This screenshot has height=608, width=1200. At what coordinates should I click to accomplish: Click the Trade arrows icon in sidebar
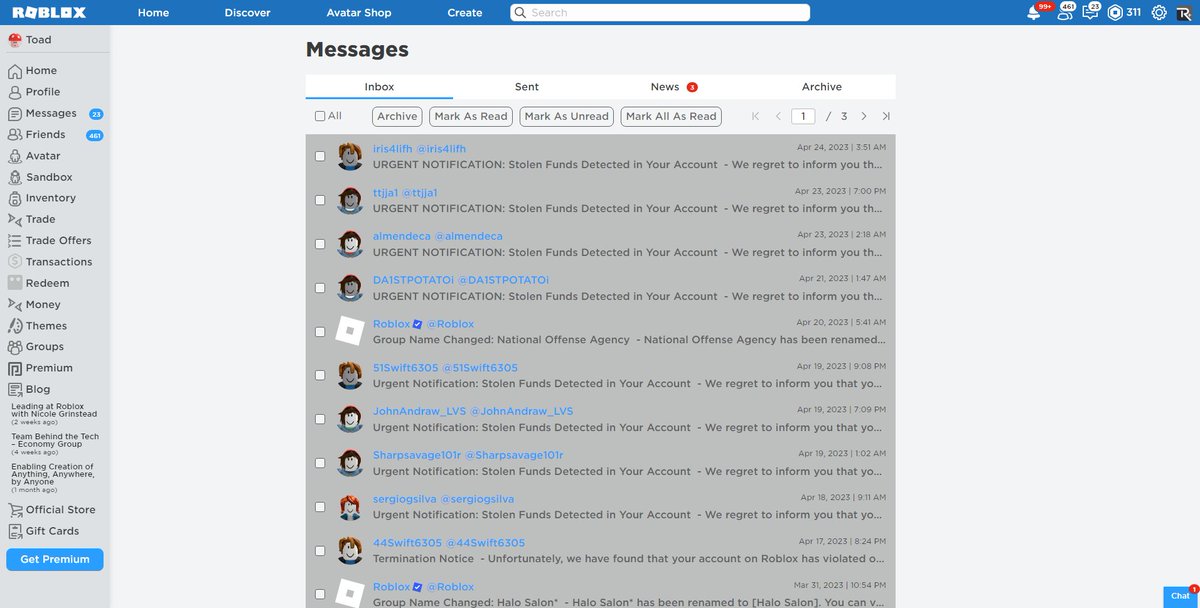click(15, 219)
